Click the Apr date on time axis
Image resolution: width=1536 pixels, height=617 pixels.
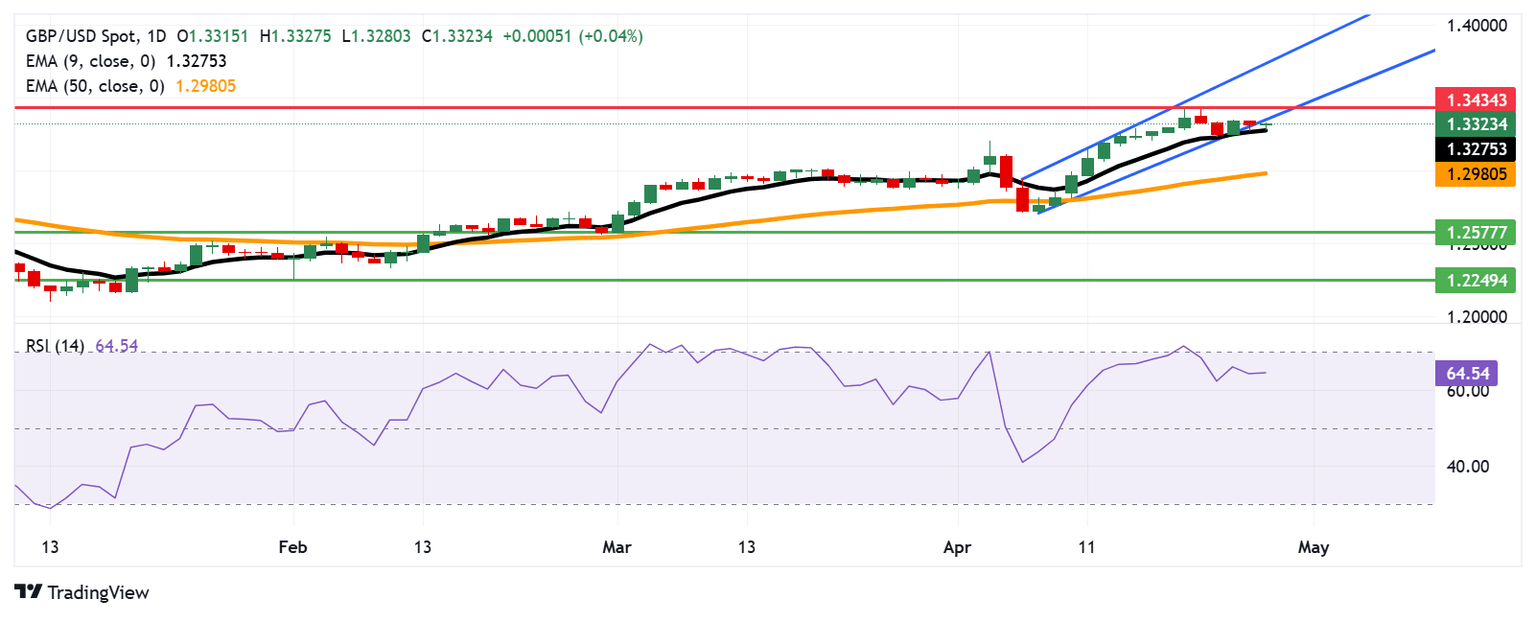(957, 548)
